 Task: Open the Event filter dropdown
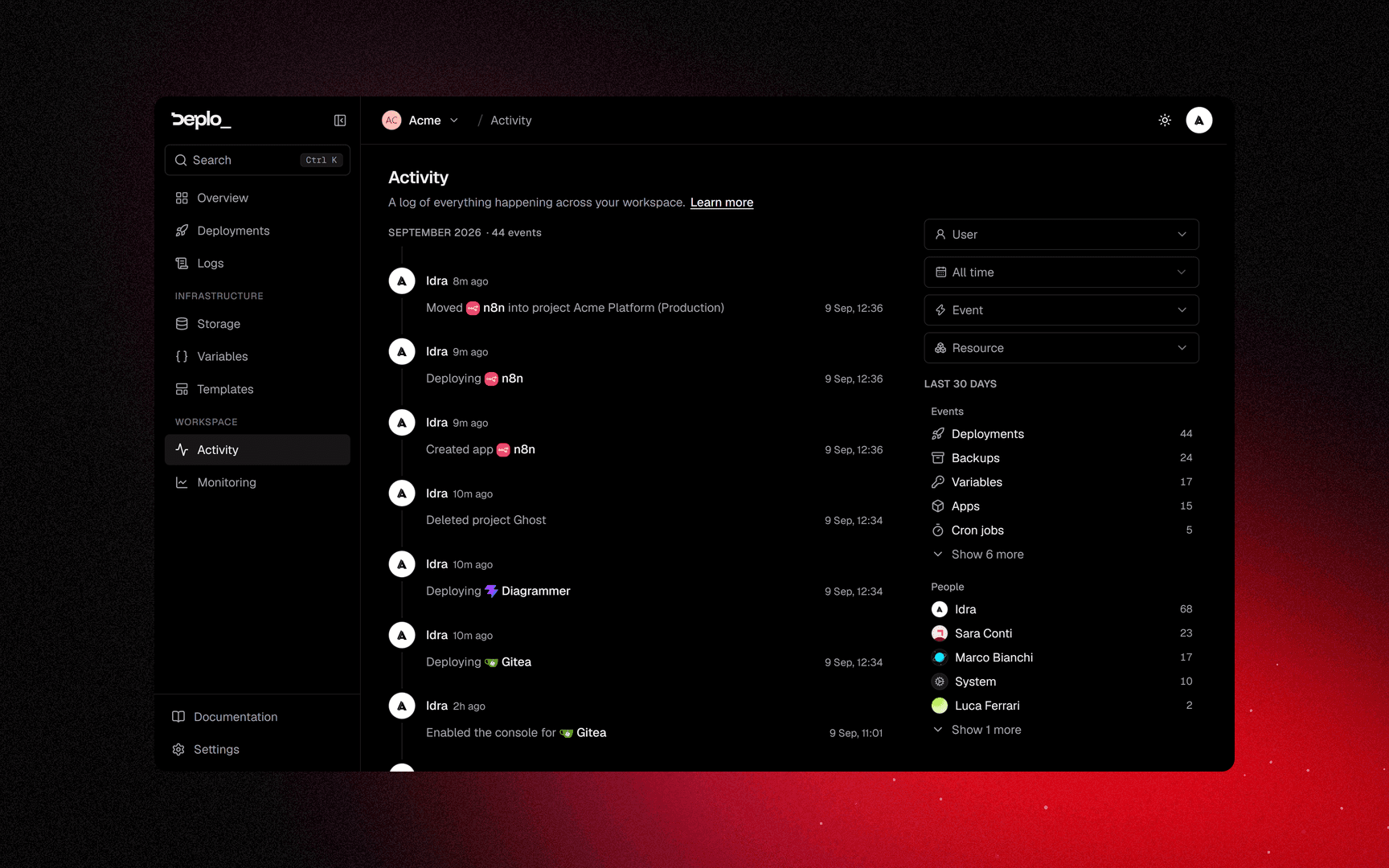tap(1061, 310)
